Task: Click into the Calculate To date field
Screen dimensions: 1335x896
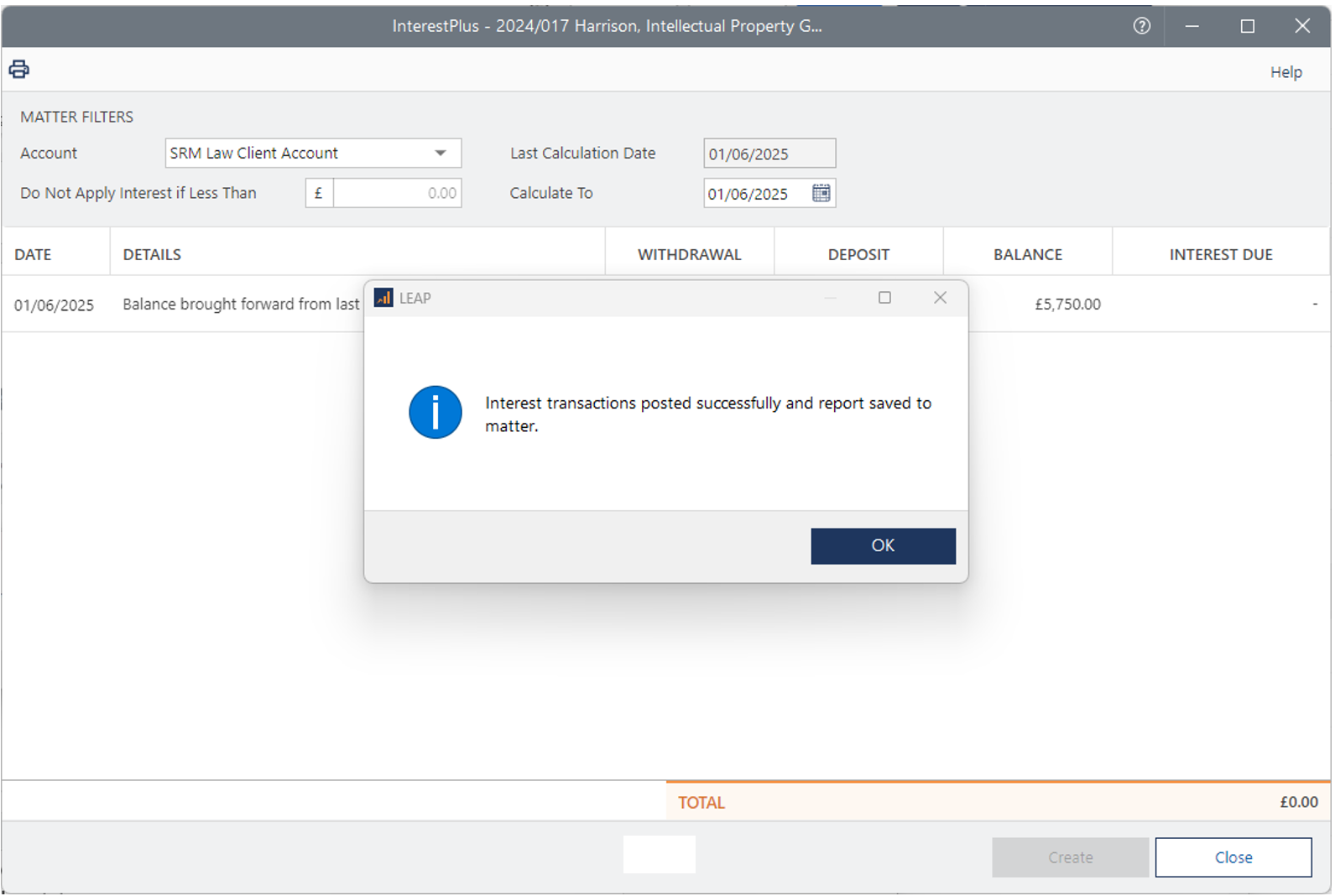Action: pos(755,194)
